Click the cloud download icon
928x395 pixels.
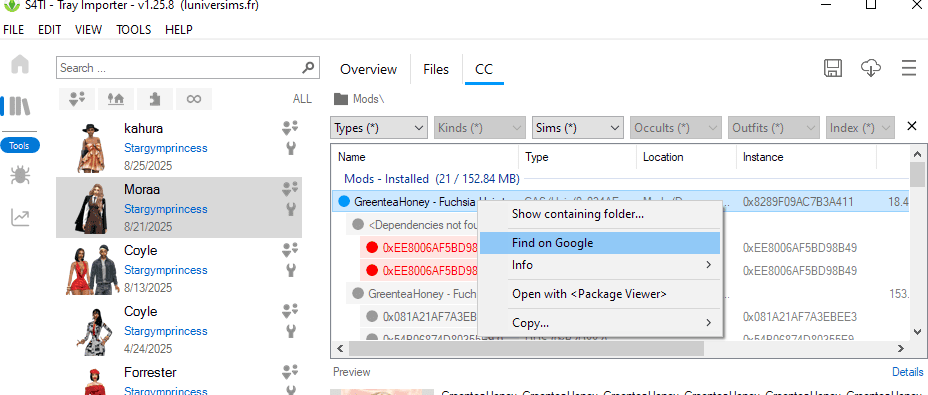pos(871,68)
